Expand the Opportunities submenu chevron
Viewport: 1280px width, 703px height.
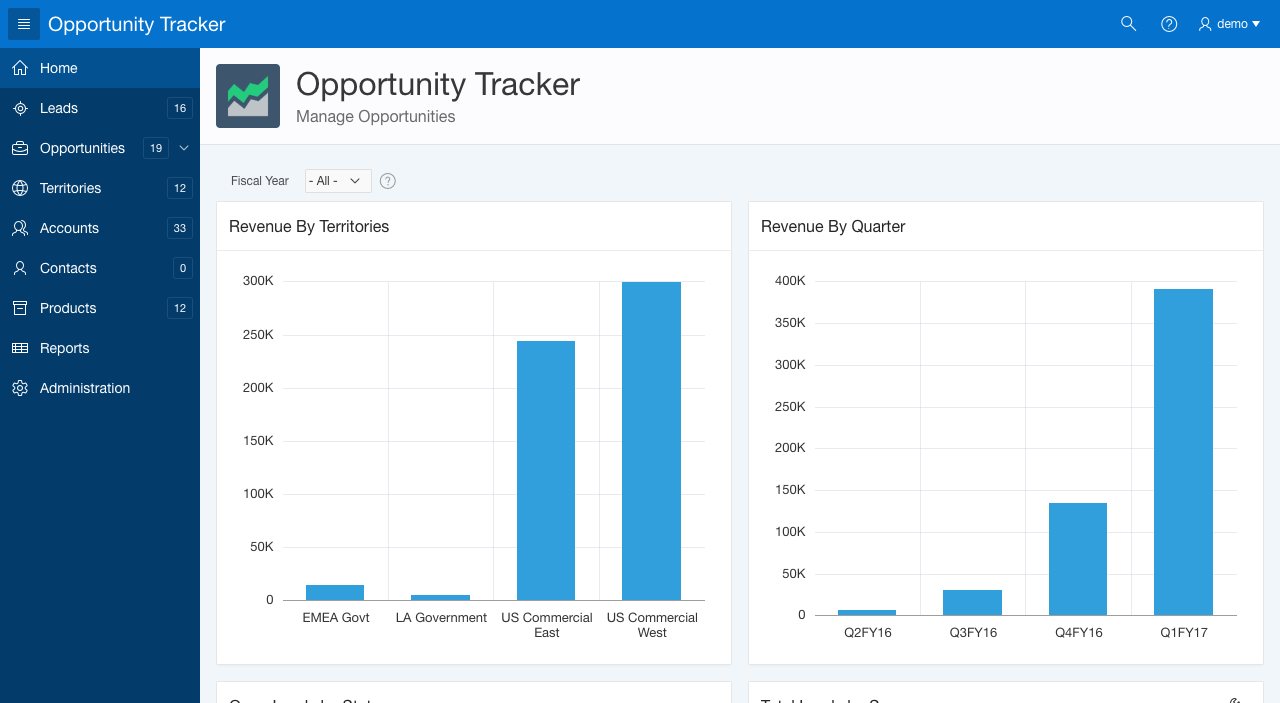click(184, 148)
